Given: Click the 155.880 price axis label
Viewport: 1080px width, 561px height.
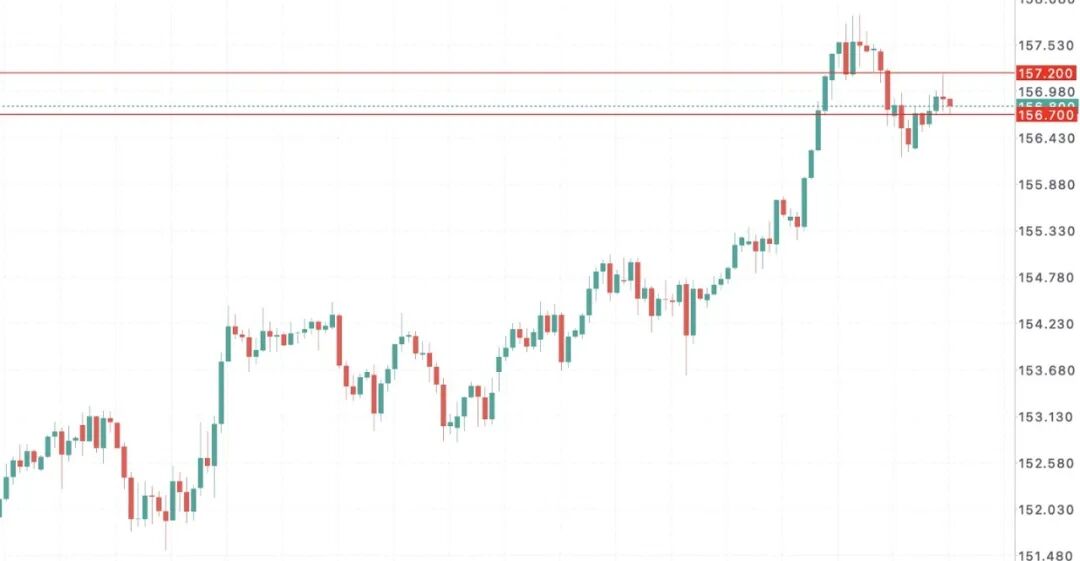Looking at the screenshot, I should [x=1046, y=185].
